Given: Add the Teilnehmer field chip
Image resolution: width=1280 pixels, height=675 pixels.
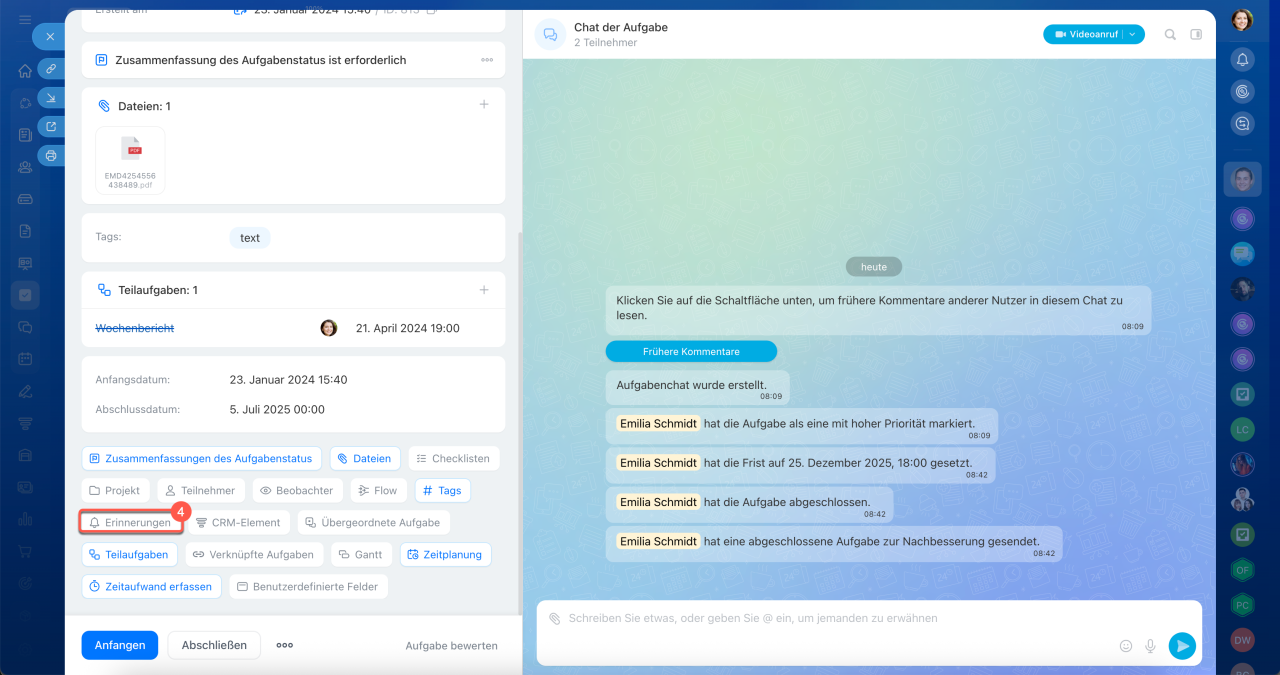Looking at the screenshot, I should pyautogui.click(x=200, y=490).
